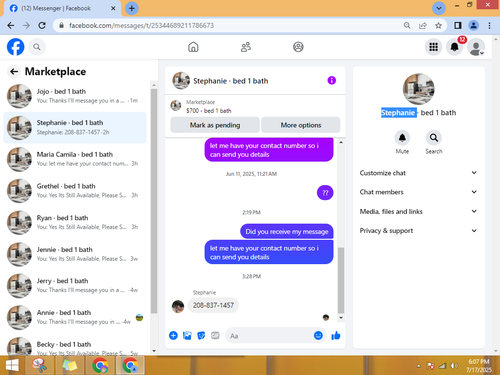This screenshot has height=375, width=500.
Task: Open Jerry bed 1 bath conversation
Action: (x=75, y=286)
